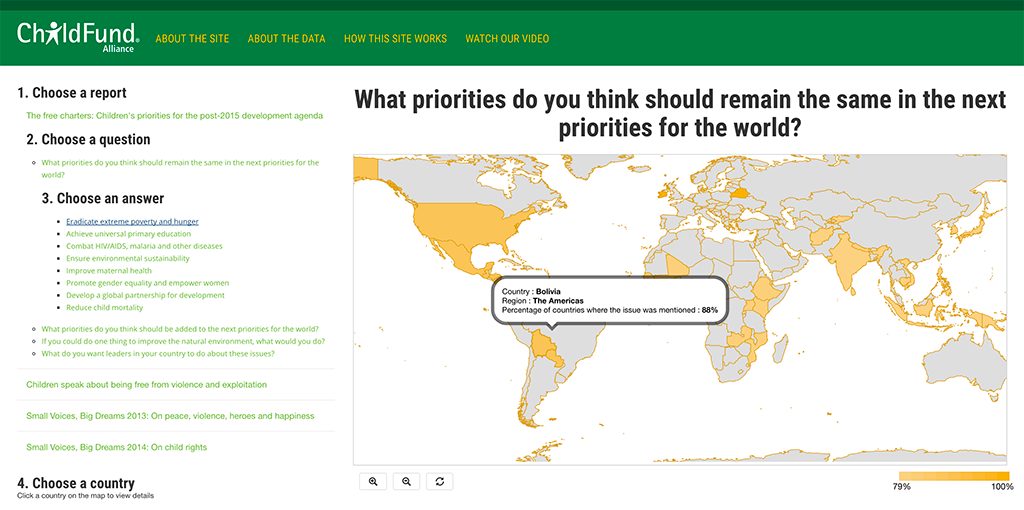Choose Promote gender equality and empower women
The height and width of the screenshot is (510, 1024).
click(x=147, y=283)
